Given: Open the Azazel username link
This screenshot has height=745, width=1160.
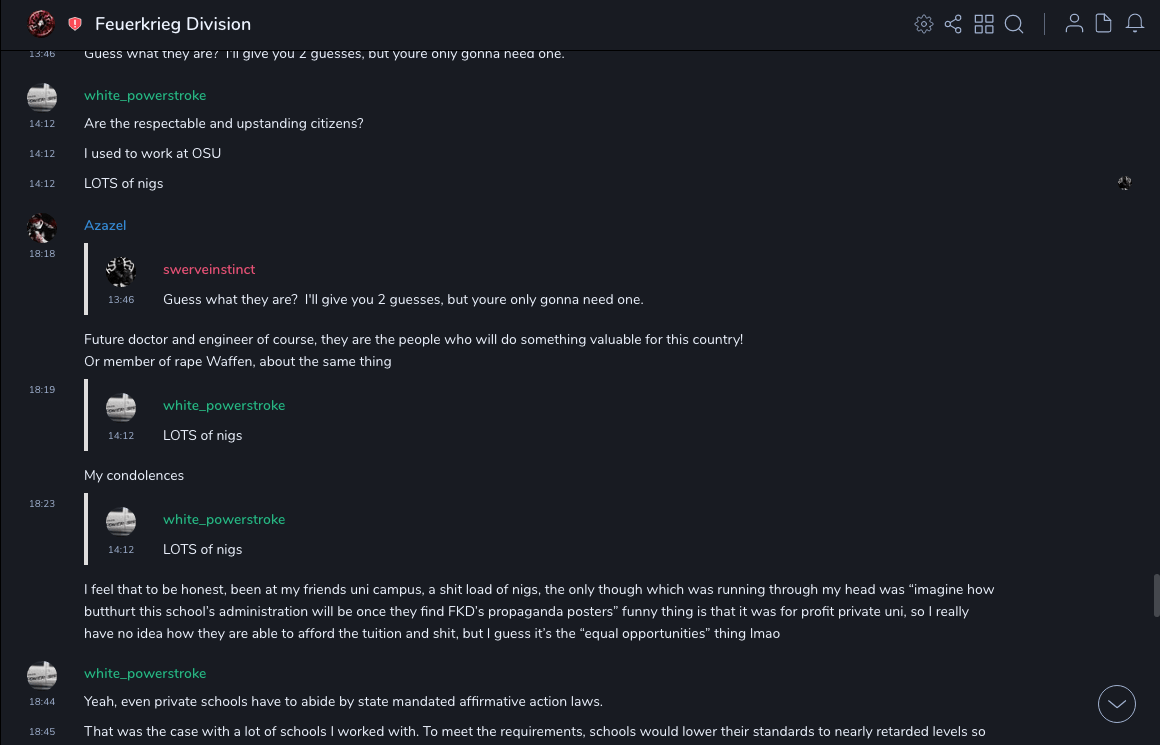Looking at the screenshot, I should [x=105, y=226].
